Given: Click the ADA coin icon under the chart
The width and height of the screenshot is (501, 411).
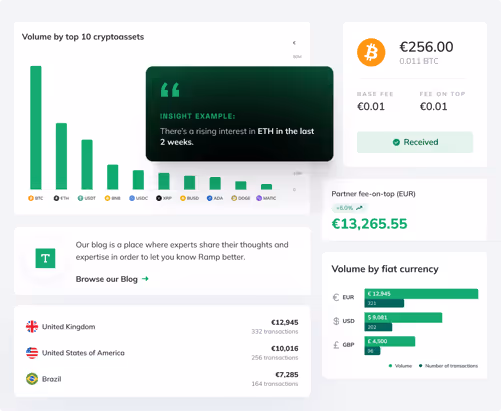Looking at the screenshot, I should point(210,198).
